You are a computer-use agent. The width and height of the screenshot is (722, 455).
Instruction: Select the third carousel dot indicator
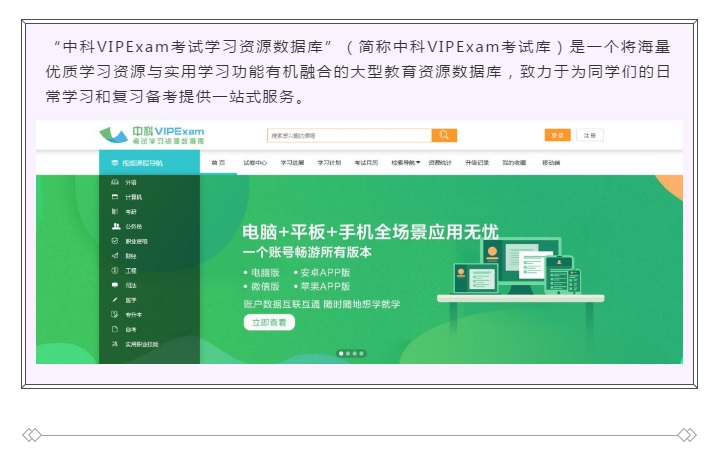[x=355, y=354]
